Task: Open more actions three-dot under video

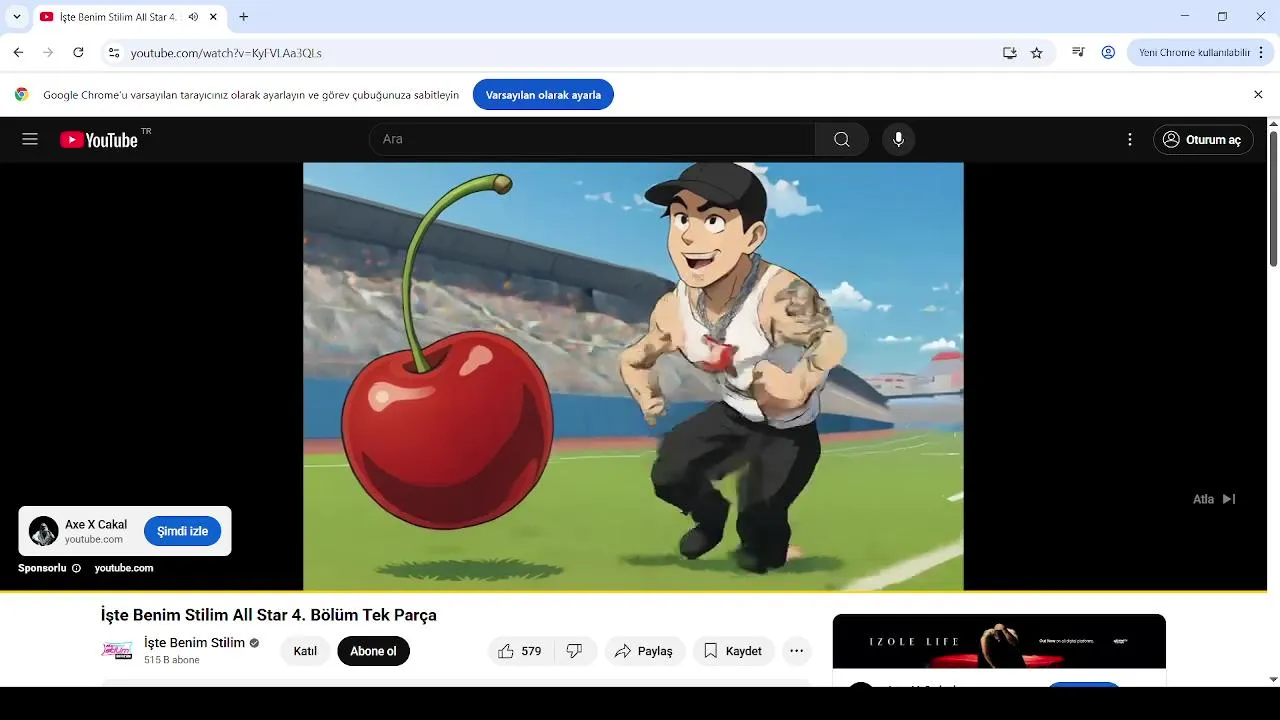Action: [x=796, y=651]
